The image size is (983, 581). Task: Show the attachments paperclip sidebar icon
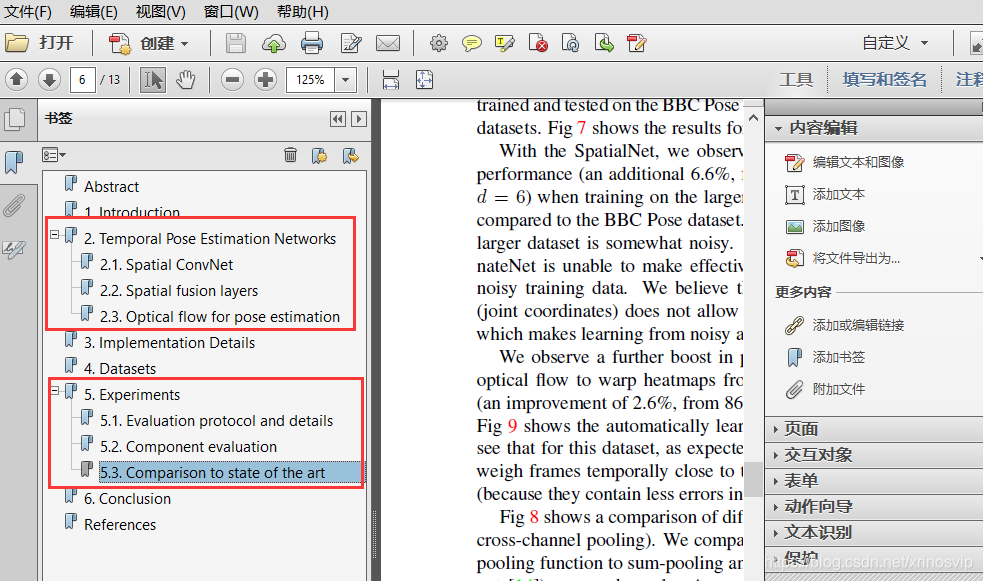[14, 206]
